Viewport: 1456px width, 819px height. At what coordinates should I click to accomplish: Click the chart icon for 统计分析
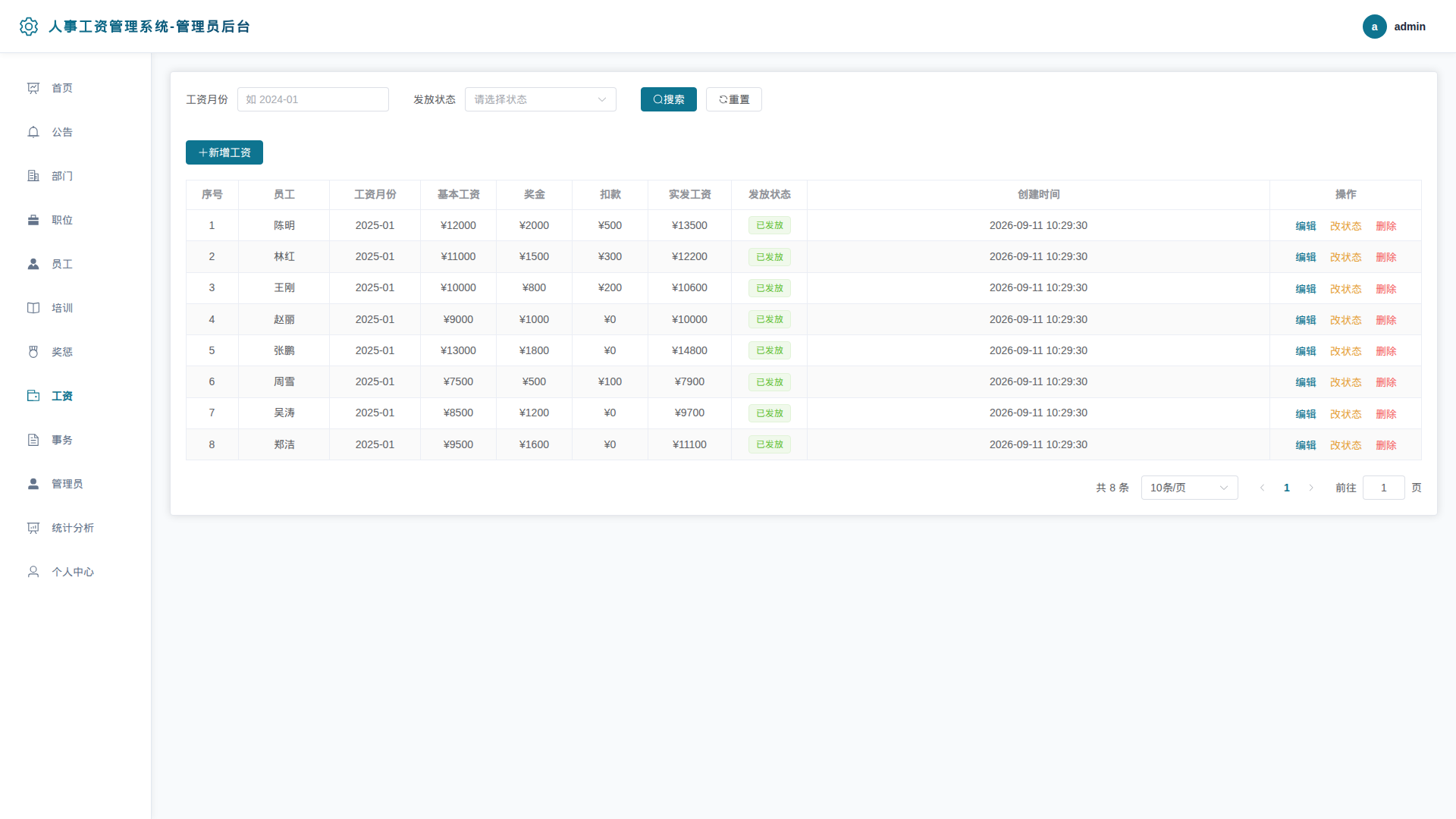point(33,528)
